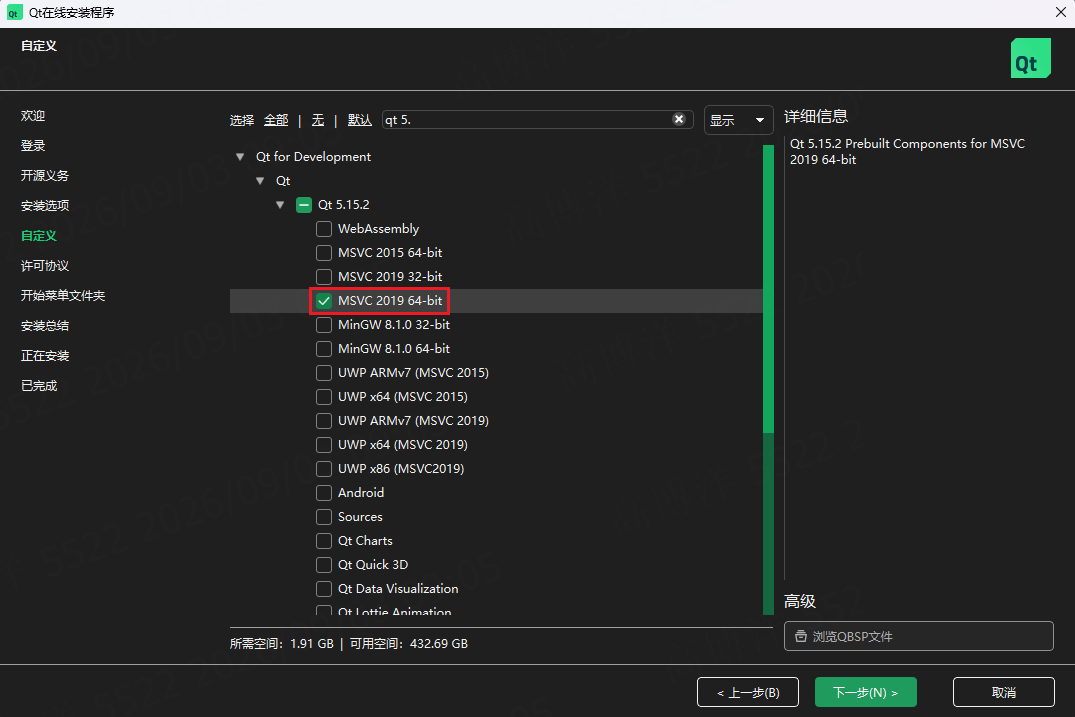Select 全部 components
The height and width of the screenshot is (717, 1075).
276,121
